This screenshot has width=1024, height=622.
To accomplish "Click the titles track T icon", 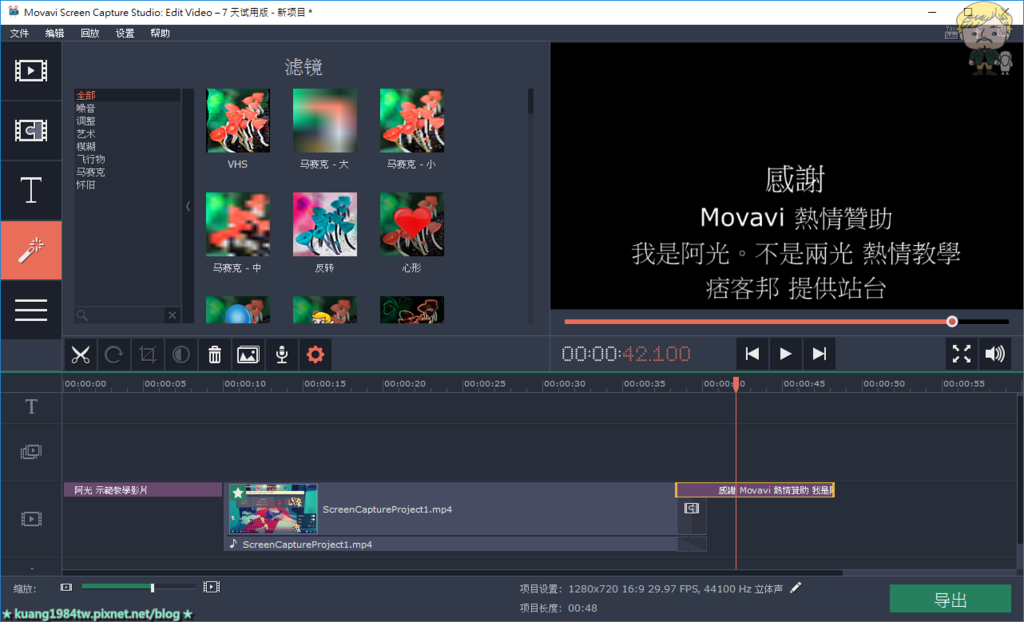I will click(x=31, y=407).
